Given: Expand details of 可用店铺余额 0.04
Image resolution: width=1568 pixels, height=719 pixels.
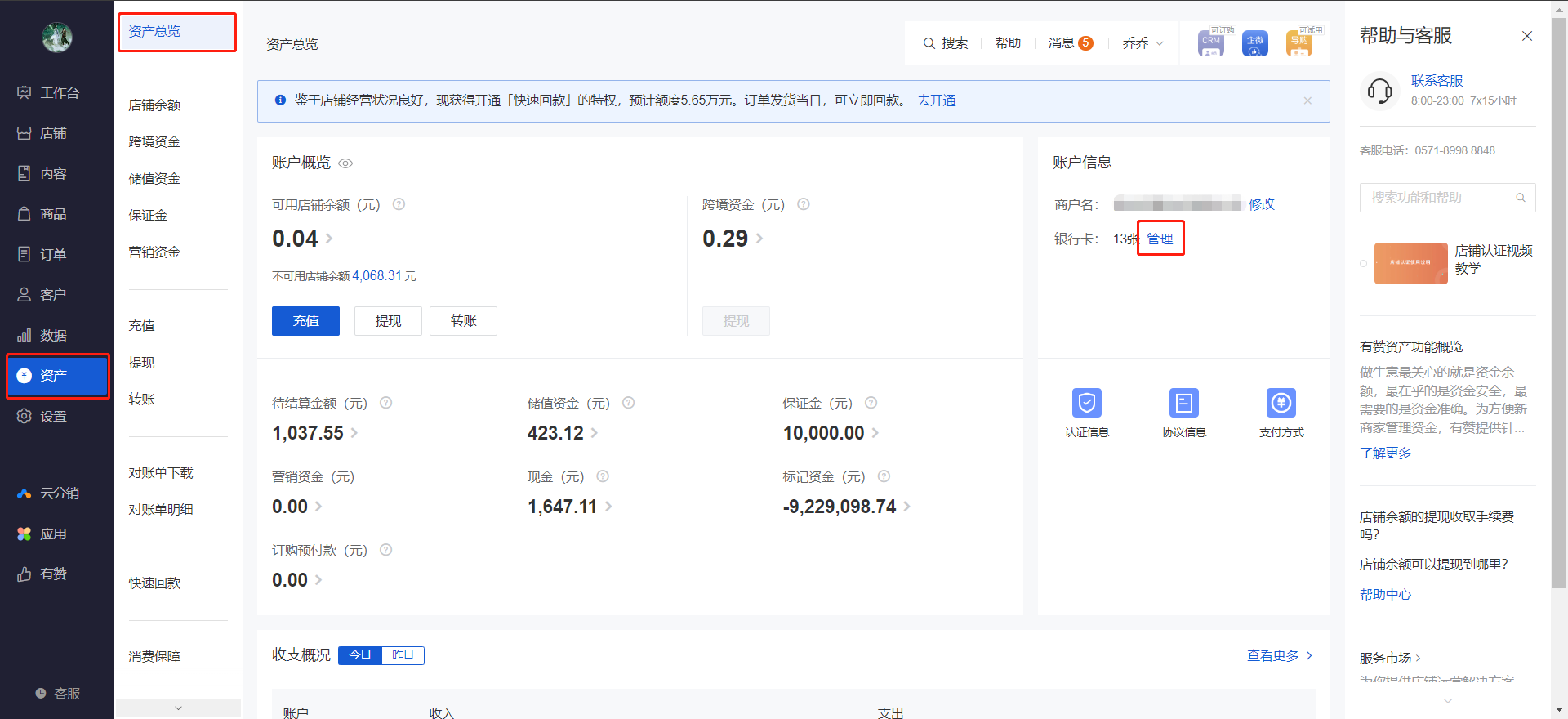Looking at the screenshot, I should tap(329, 239).
